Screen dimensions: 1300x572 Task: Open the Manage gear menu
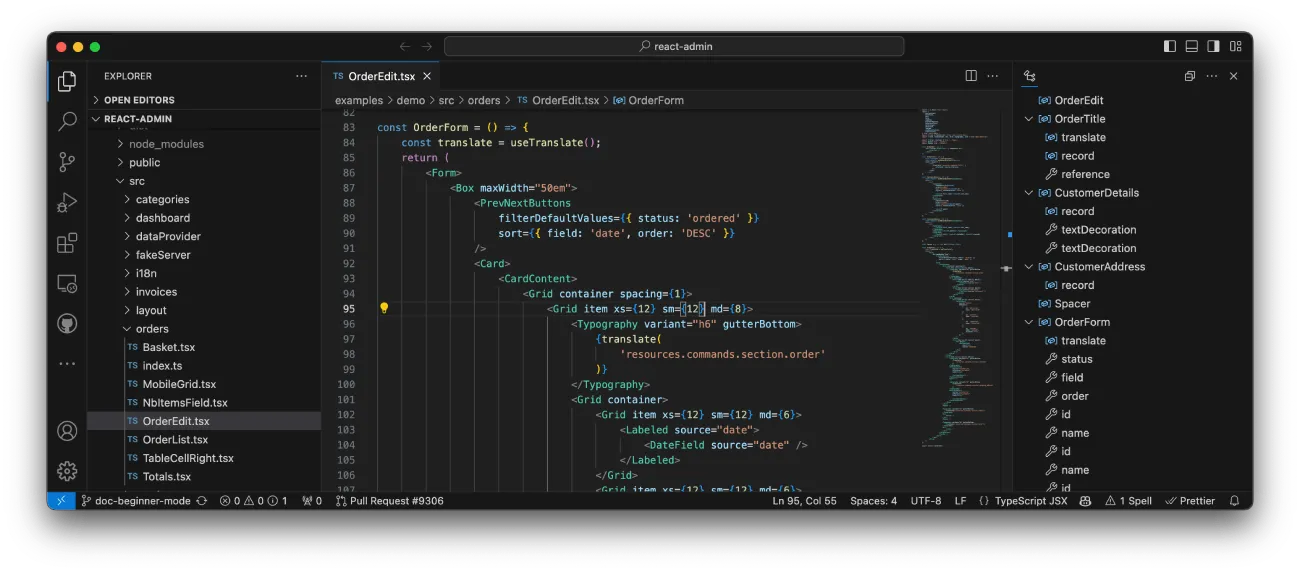tap(67, 471)
